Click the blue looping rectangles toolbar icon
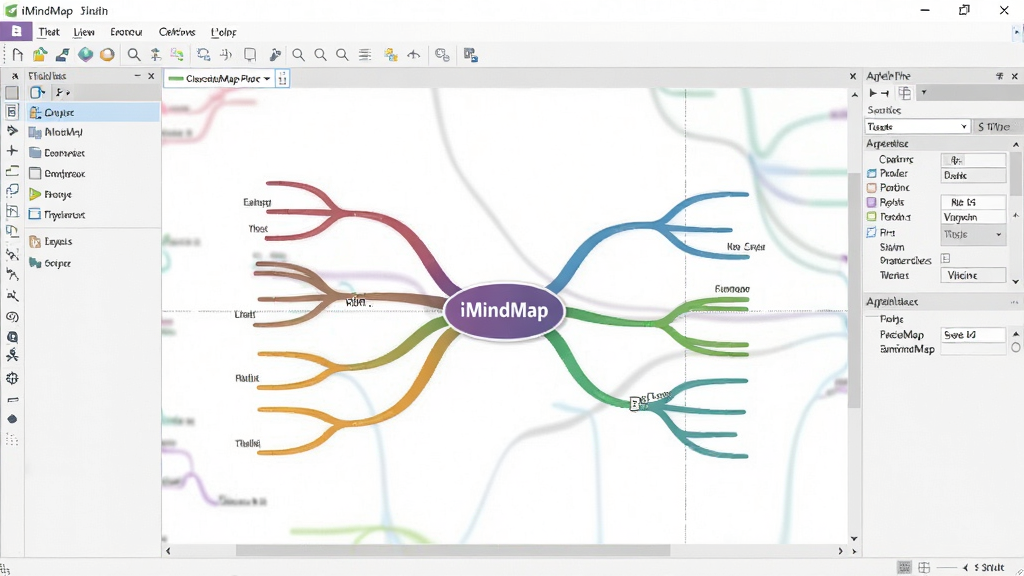1024x576 pixels. (204, 55)
